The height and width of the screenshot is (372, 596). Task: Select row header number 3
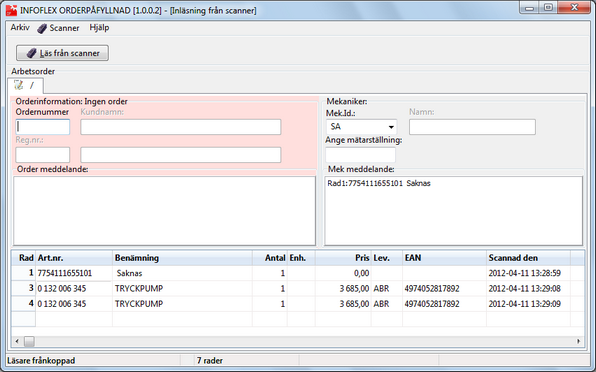[24, 288]
